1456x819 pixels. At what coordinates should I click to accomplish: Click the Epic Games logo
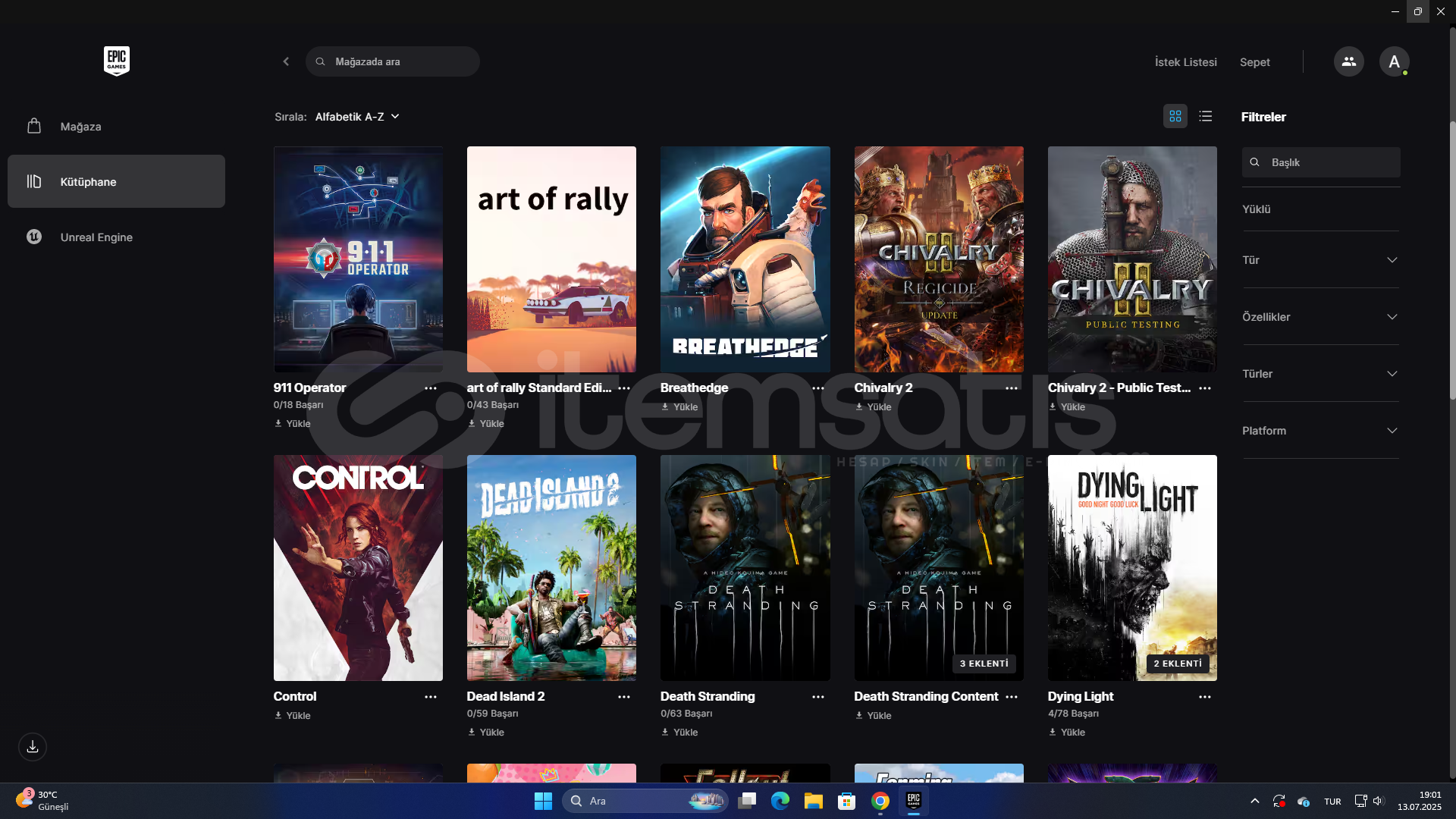pos(116,61)
